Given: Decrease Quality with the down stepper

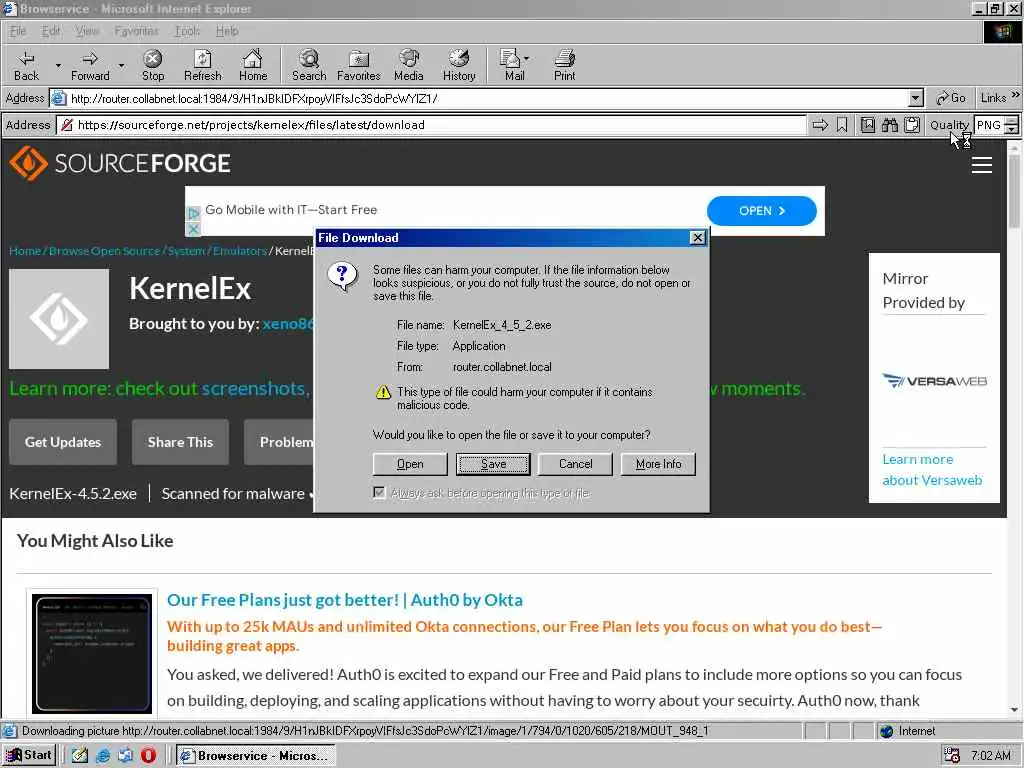Looking at the screenshot, I should coord(1012,129).
